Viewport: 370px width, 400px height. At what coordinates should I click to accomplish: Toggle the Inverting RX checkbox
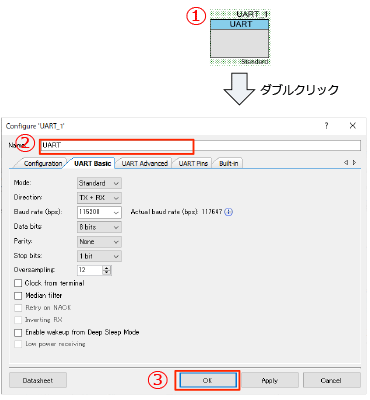click(18, 320)
